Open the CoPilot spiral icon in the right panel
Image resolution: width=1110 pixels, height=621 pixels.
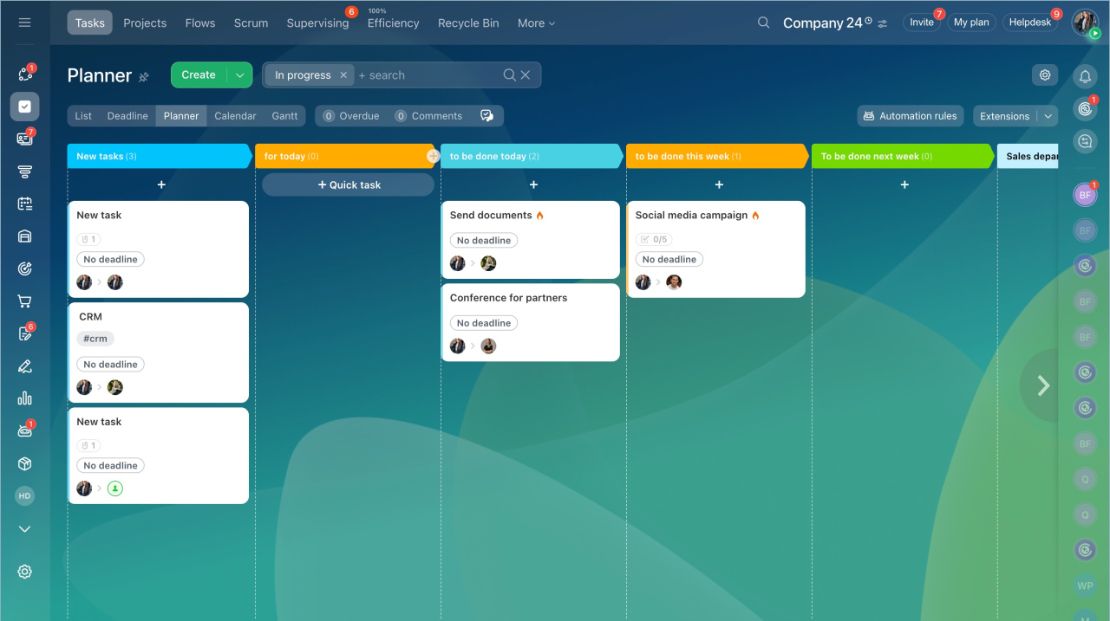pyautogui.click(x=1085, y=108)
